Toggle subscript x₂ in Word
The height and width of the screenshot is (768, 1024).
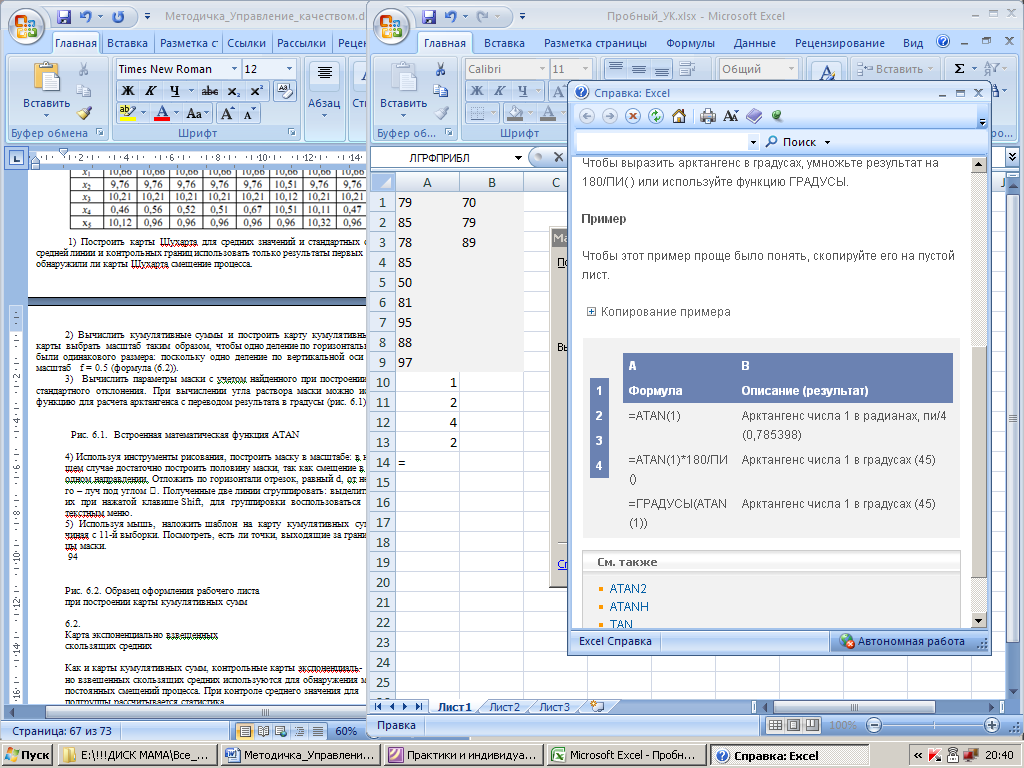[234, 91]
